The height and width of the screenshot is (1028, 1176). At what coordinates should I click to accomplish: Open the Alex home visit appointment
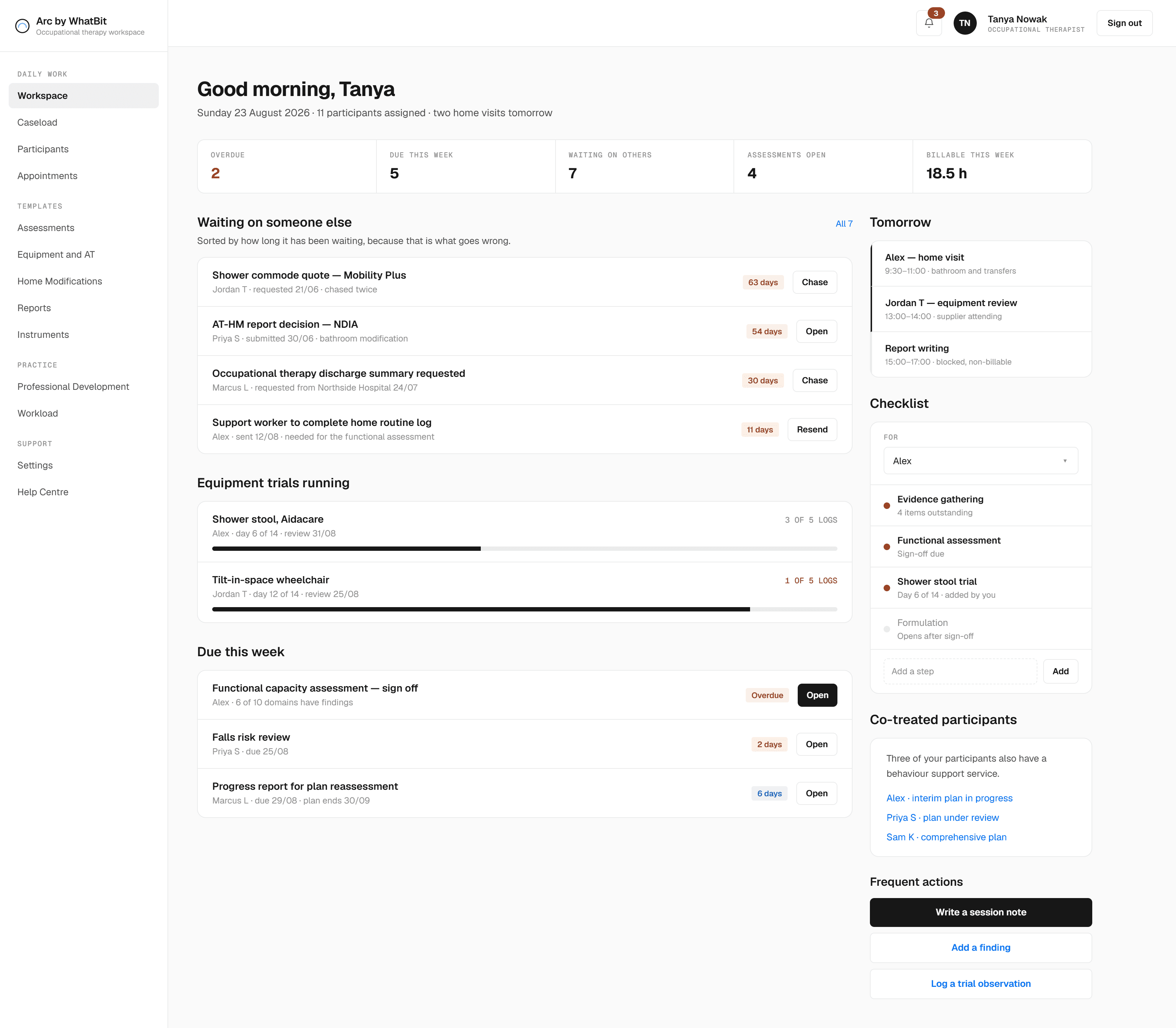(x=981, y=263)
